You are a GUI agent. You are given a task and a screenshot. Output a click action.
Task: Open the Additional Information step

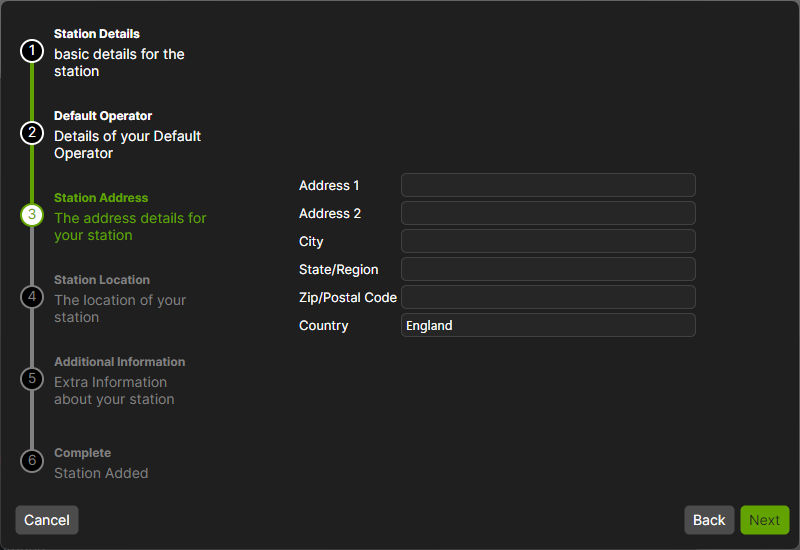(119, 362)
